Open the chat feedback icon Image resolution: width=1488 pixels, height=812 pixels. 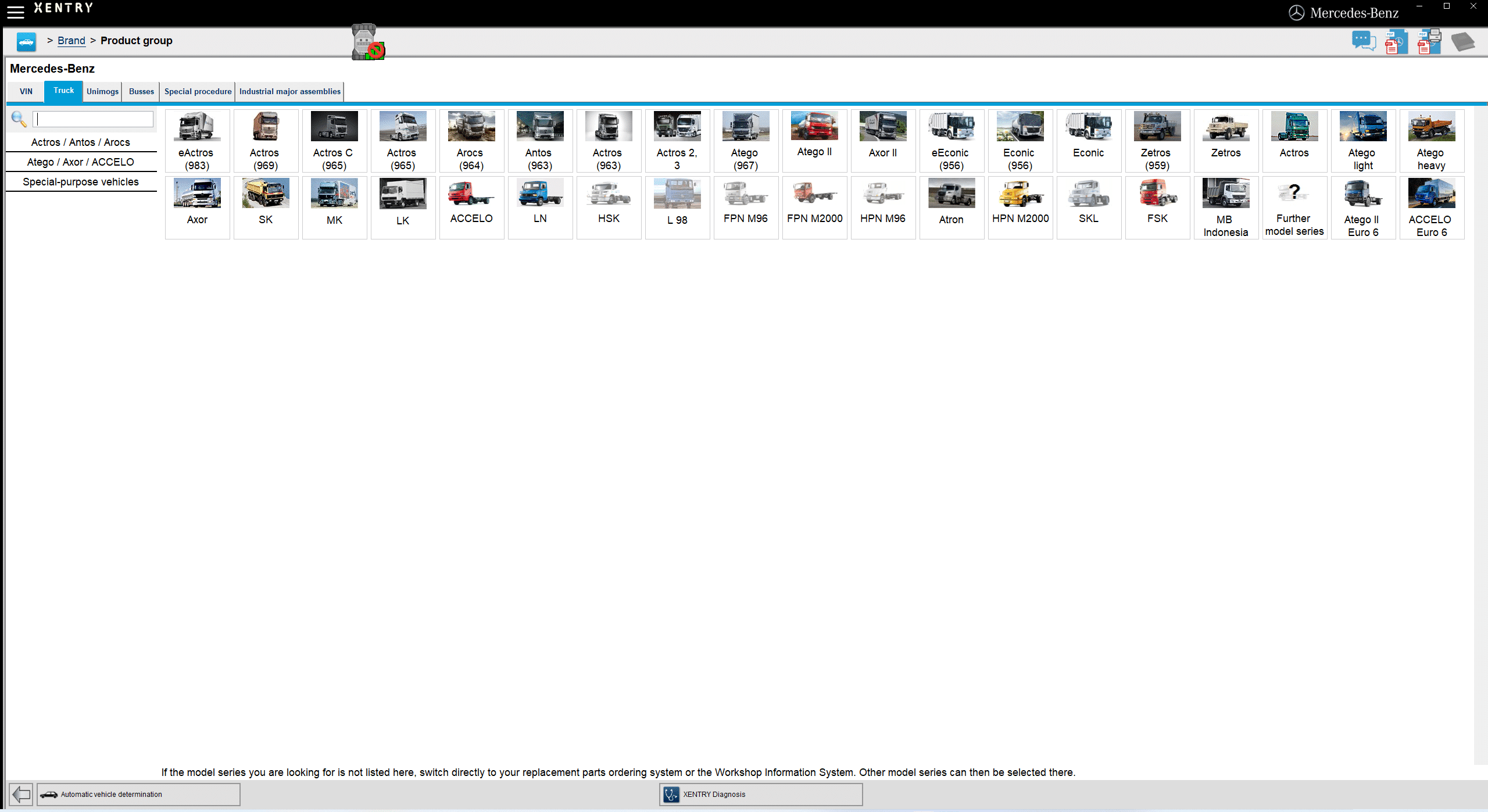click(1363, 41)
